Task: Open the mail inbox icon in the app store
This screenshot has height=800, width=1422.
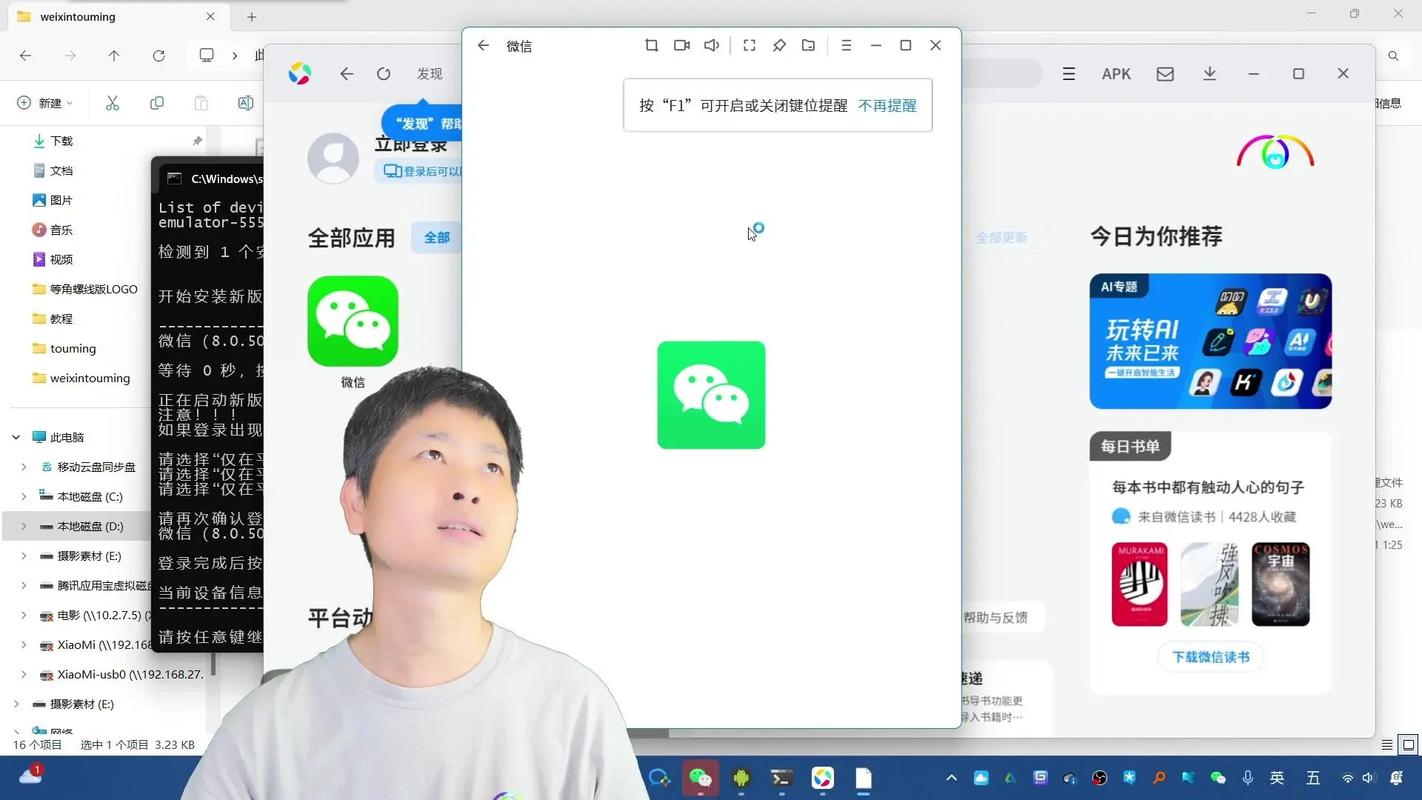Action: coord(1166,74)
